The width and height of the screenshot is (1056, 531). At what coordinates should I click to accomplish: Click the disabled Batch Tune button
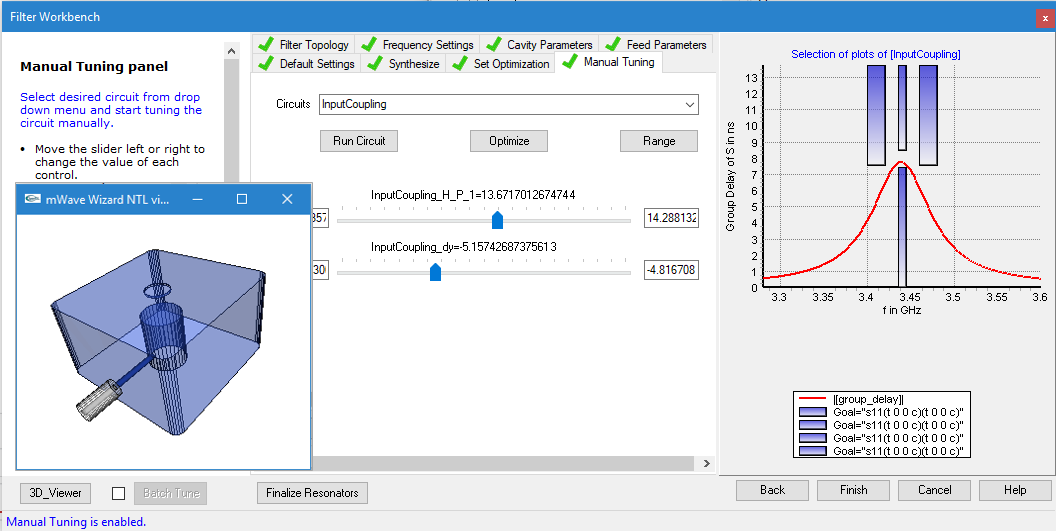point(170,493)
